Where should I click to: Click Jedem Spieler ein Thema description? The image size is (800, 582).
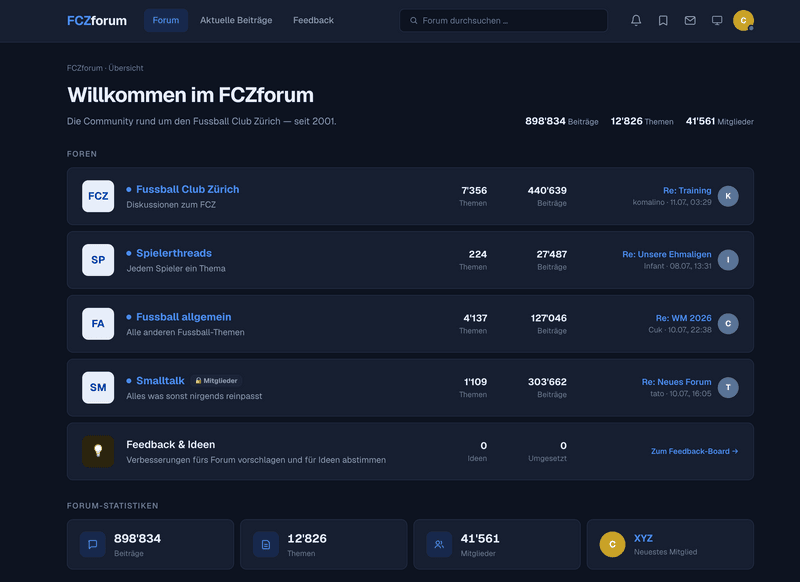(x=176, y=268)
